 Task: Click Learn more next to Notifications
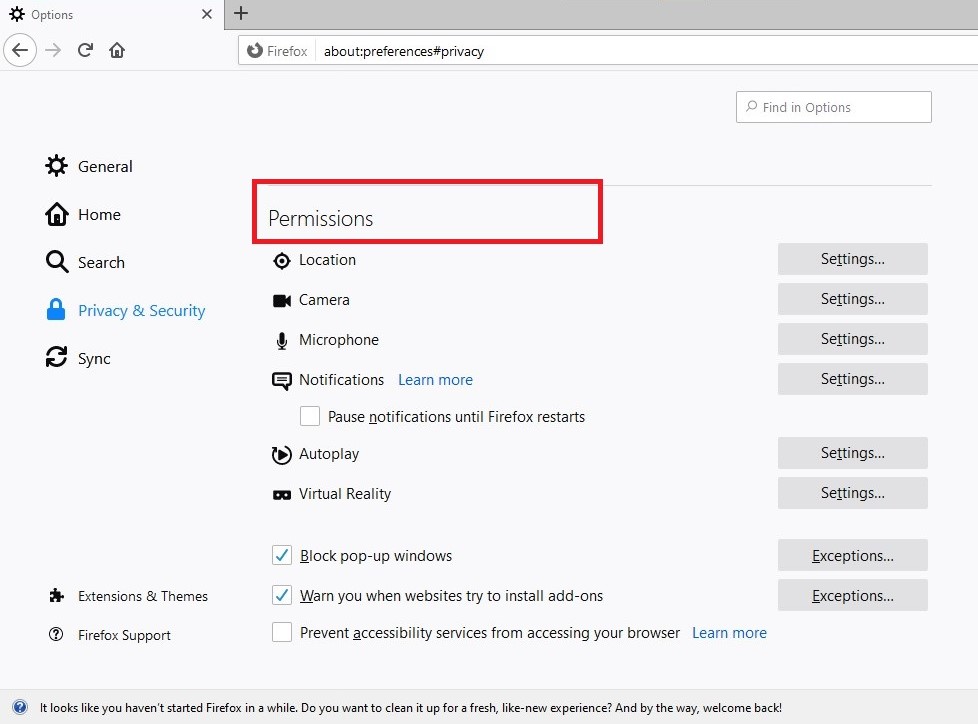(x=435, y=380)
